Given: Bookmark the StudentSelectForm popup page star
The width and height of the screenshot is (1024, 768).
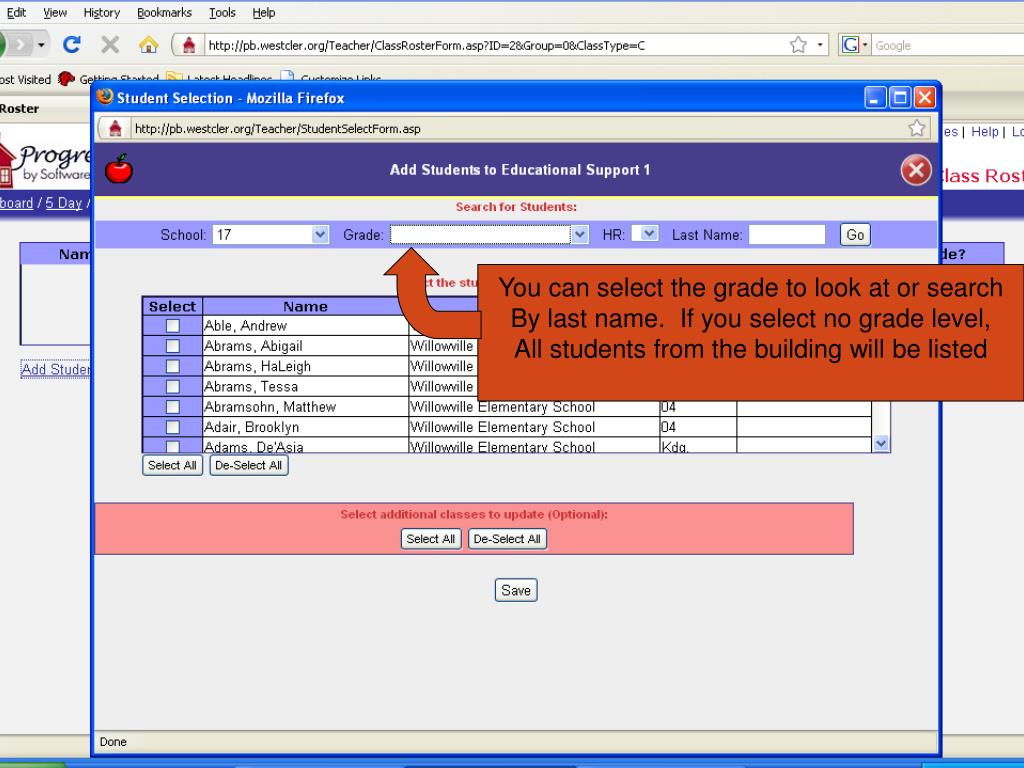Looking at the screenshot, I should [x=917, y=128].
